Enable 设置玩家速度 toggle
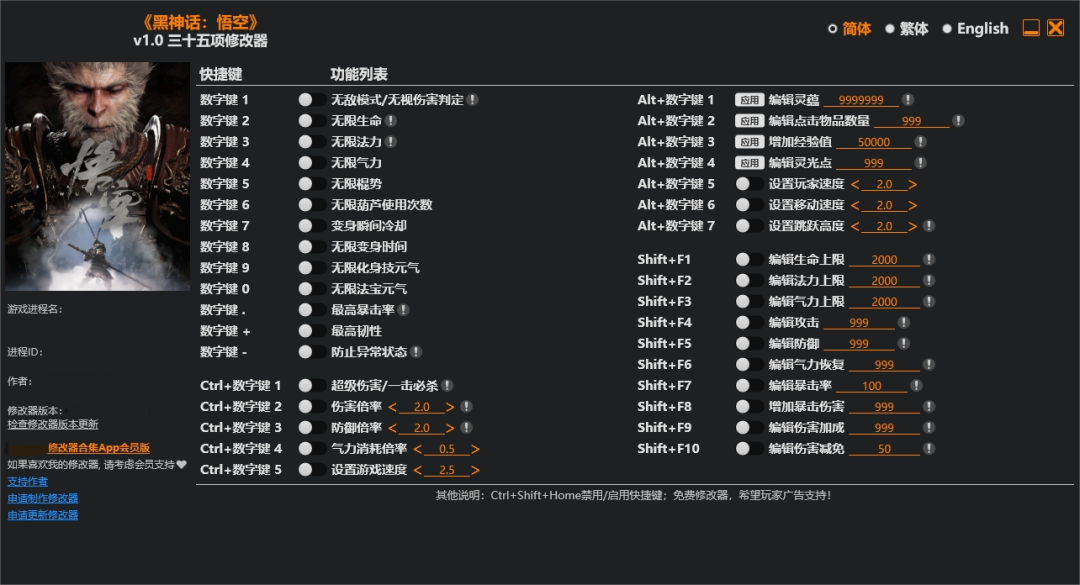This screenshot has height=585, width=1080. 749,184
